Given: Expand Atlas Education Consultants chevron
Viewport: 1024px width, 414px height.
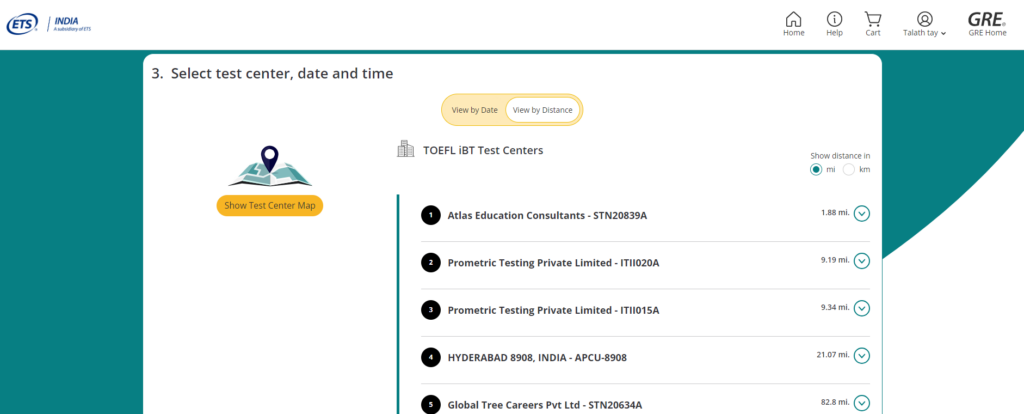Looking at the screenshot, I should pos(862,214).
